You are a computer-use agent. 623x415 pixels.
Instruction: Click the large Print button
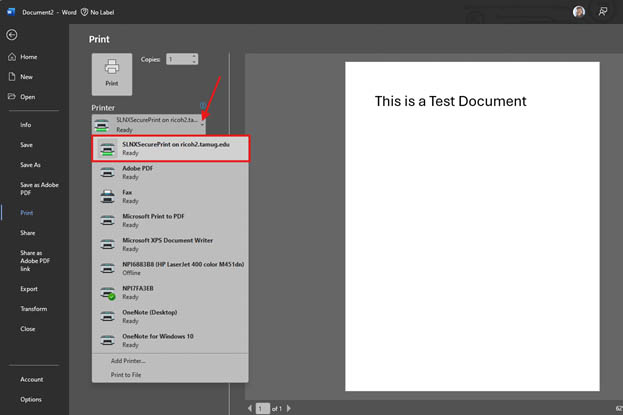(x=112, y=74)
